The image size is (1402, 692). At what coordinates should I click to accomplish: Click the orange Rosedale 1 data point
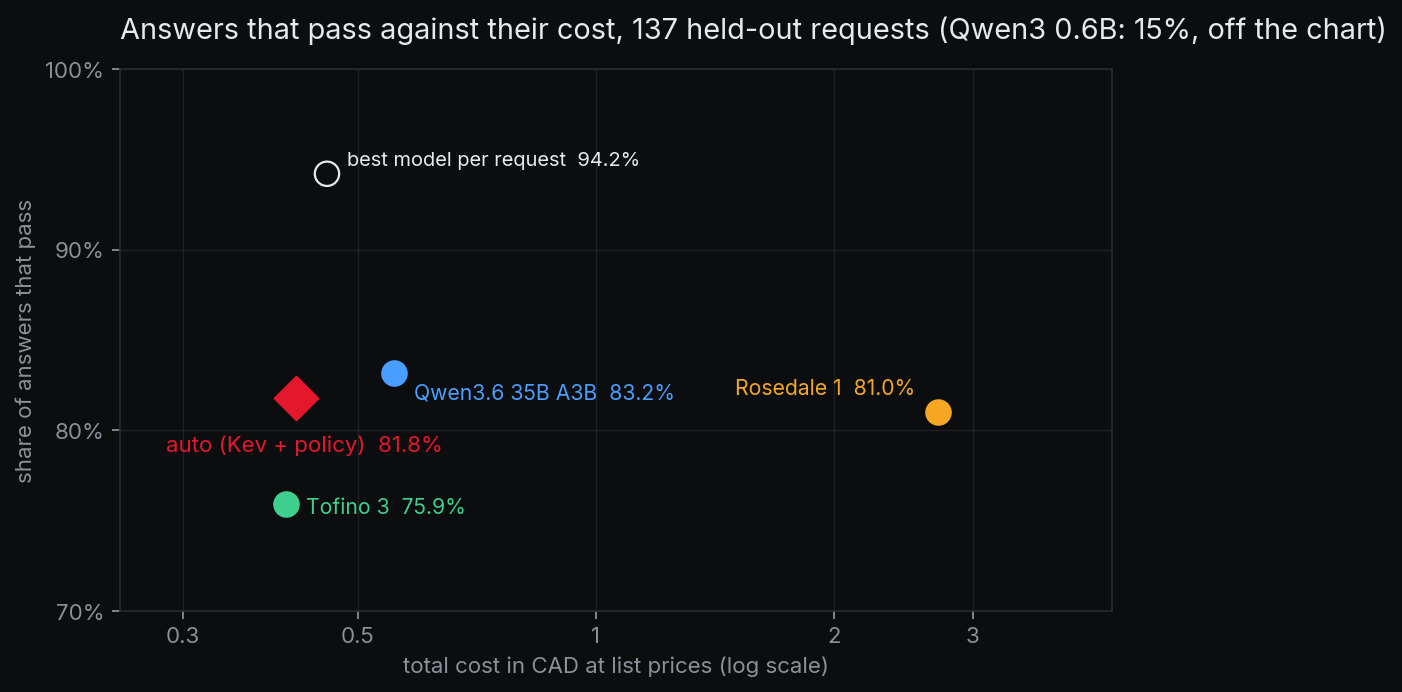[x=938, y=412]
